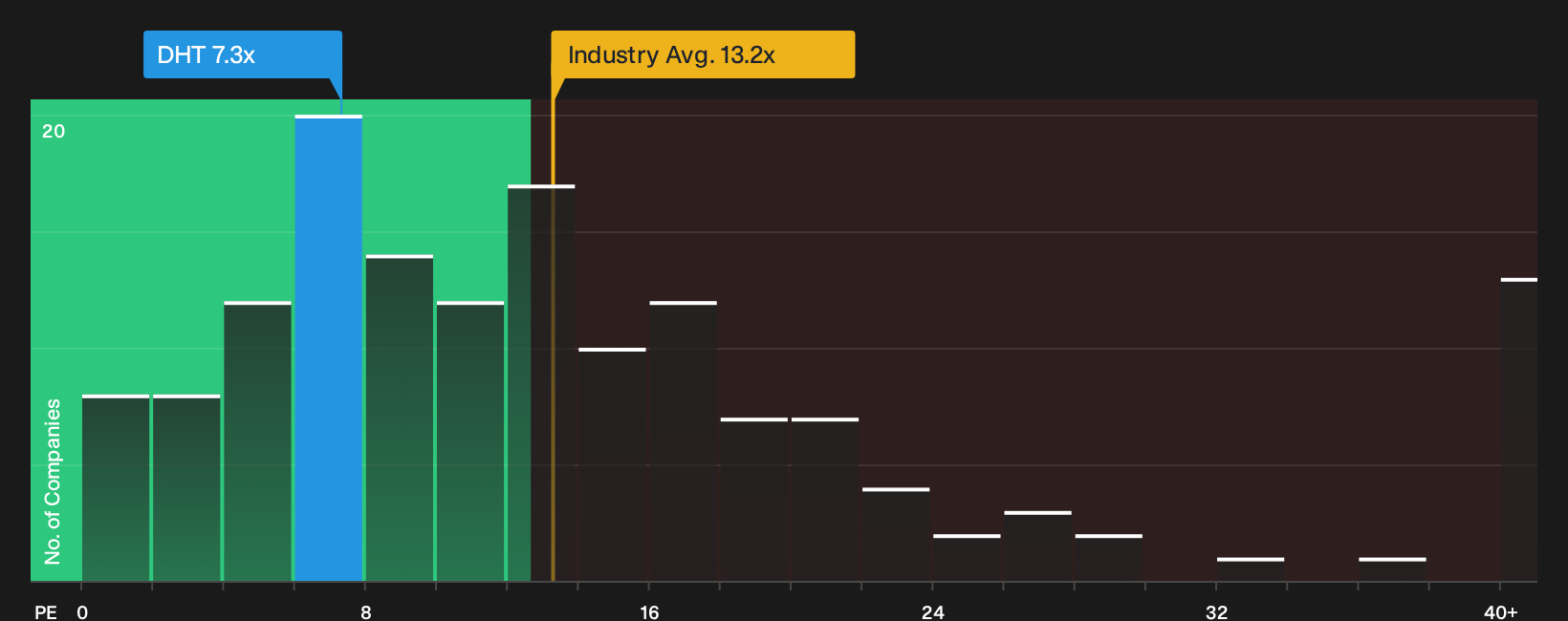Screen dimensions: 1568x621
Task: Click the histogram bar starting at PE 8
Action: (399, 418)
